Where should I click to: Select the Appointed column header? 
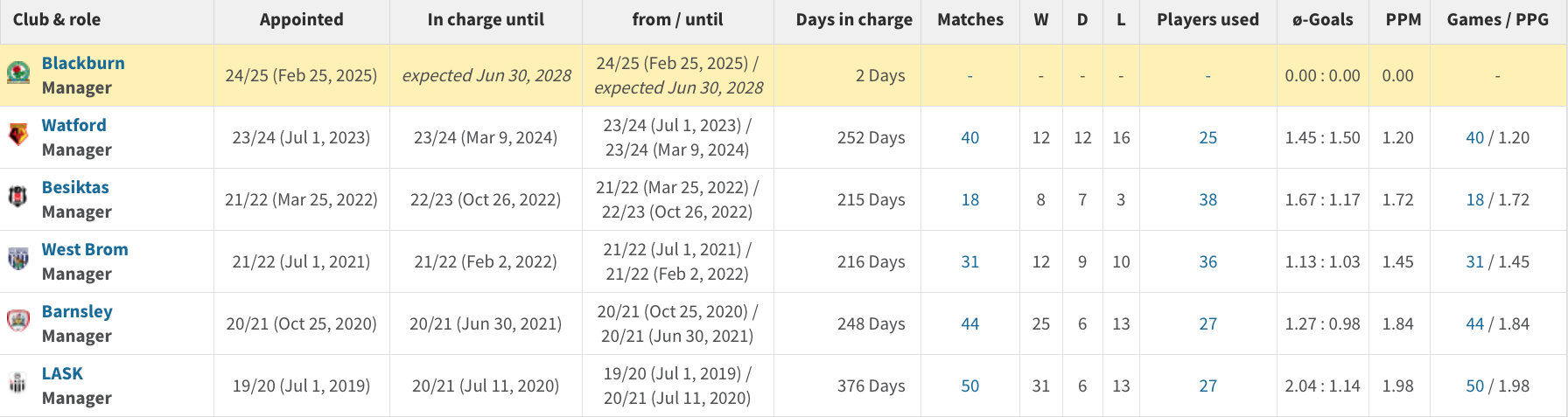pos(301,19)
